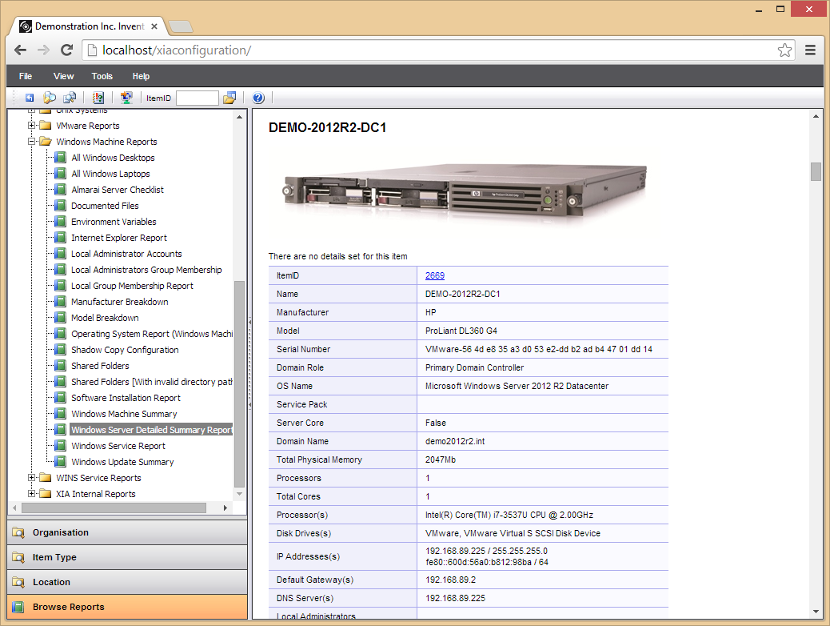Open the Item Type panel
Image resolution: width=830 pixels, height=626 pixels.
tap(127, 557)
